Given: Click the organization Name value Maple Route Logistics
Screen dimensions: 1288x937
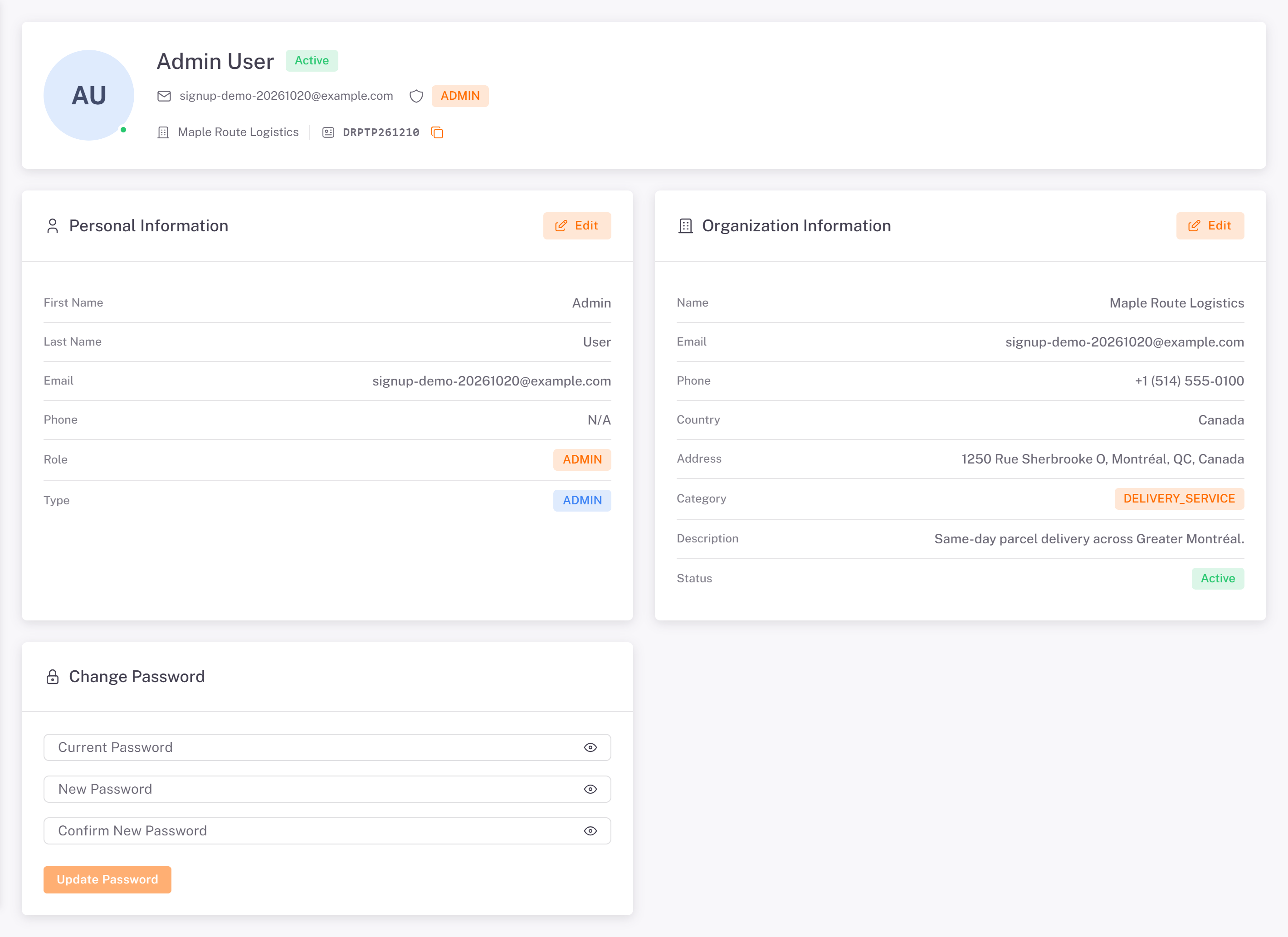Looking at the screenshot, I should tap(1177, 303).
